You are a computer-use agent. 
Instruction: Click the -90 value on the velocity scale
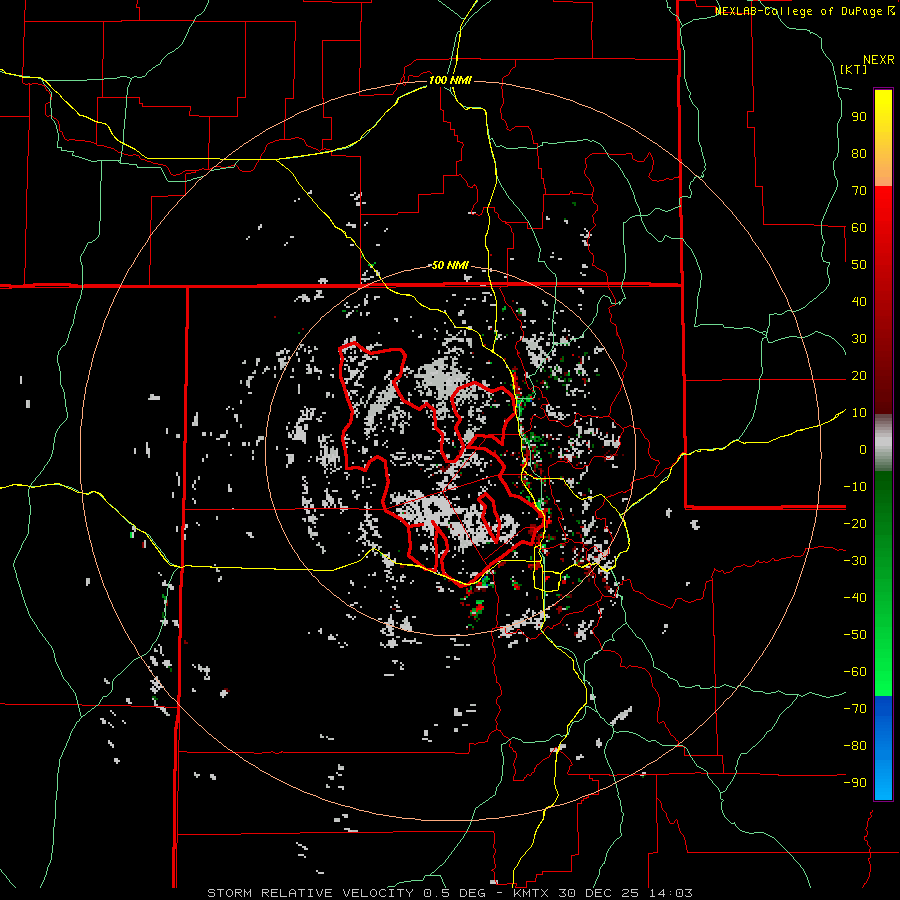(855, 783)
